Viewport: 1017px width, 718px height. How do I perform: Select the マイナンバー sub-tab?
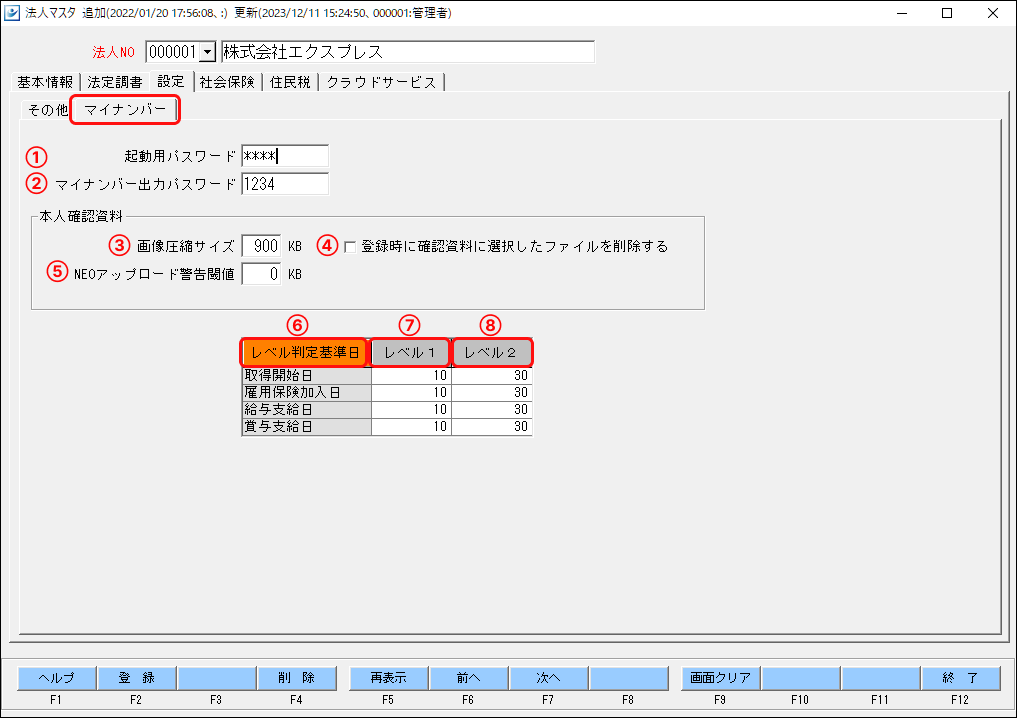pyautogui.click(x=125, y=109)
